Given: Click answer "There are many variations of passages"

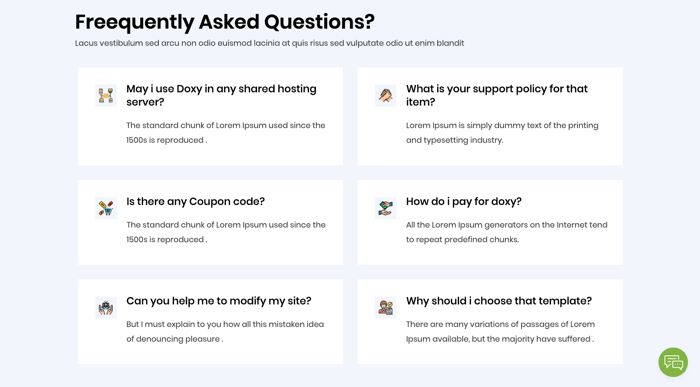Looking at the screenshot, I should coord(500,332).
